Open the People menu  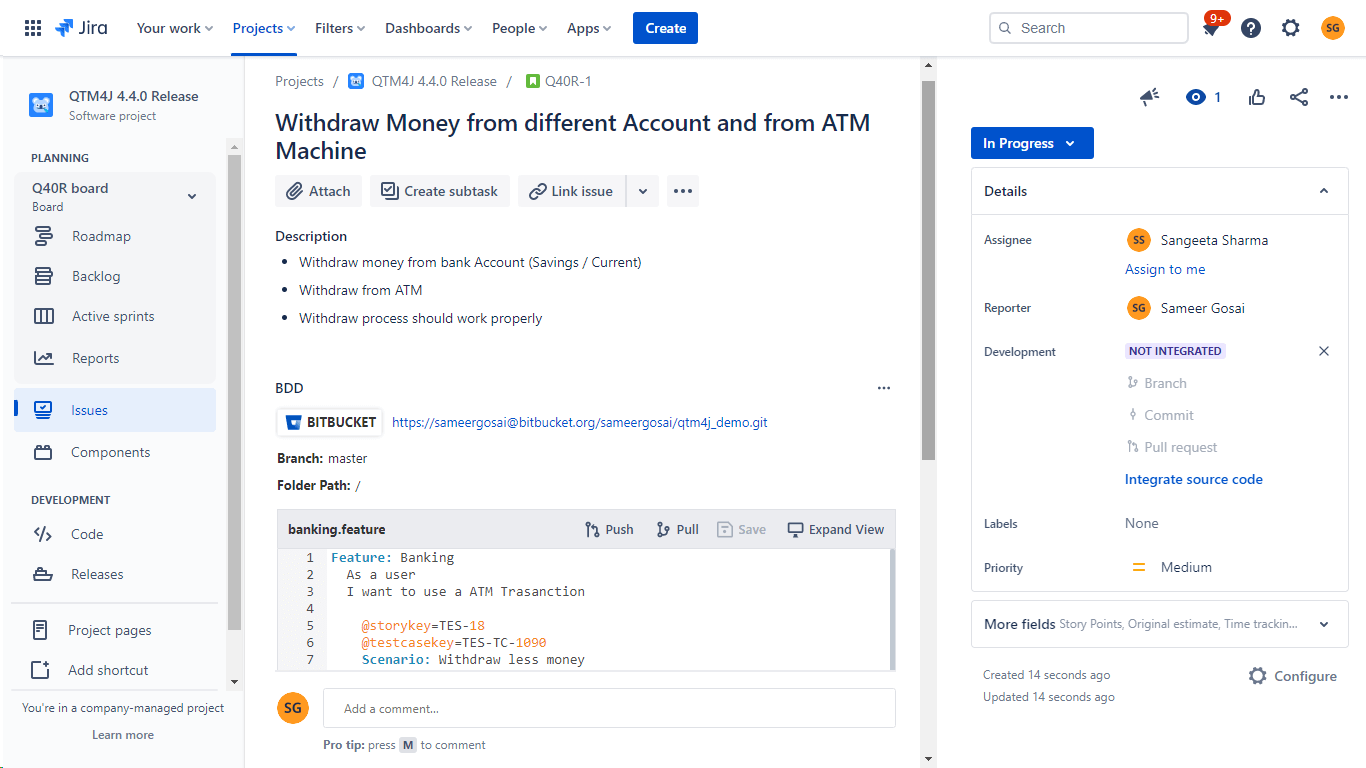pyautogui.click(x=519, y=28)
